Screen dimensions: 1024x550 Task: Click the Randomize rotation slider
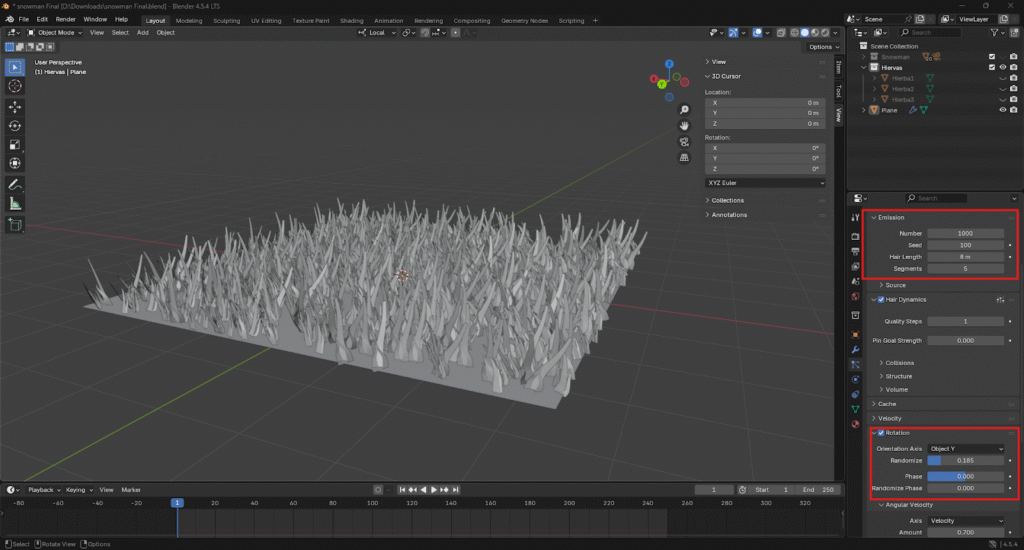(x=965, y=461)
